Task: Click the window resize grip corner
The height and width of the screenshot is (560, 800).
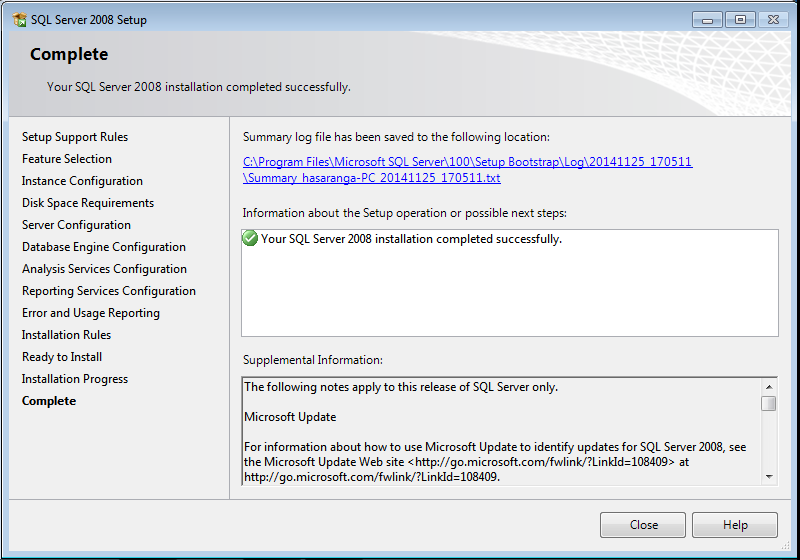Action: [x=786, y=545]
